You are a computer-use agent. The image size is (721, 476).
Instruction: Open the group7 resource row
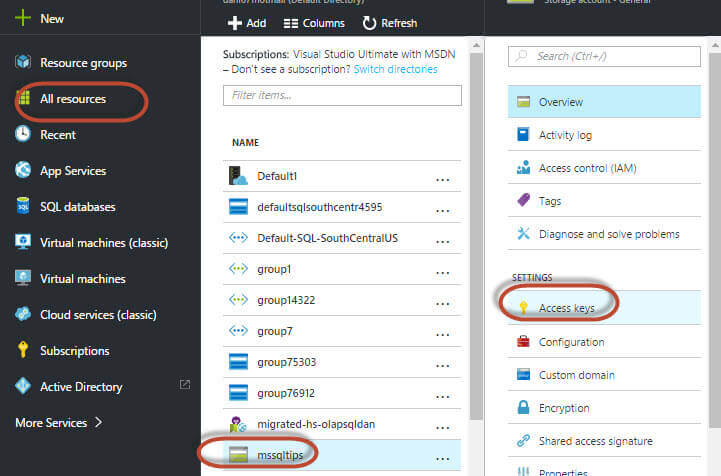(x=342, y=331)
